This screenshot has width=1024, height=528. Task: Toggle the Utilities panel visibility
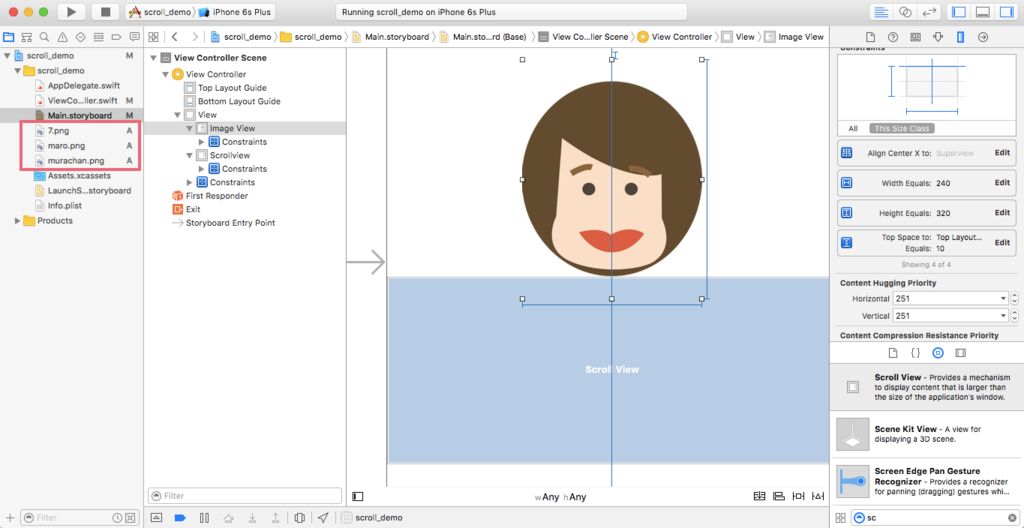click(1004, 12)
